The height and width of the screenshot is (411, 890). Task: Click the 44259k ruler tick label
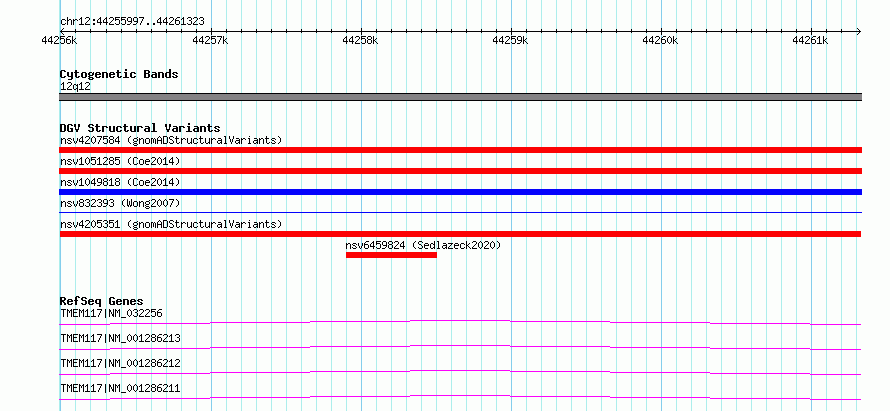(x=510, y=40)
